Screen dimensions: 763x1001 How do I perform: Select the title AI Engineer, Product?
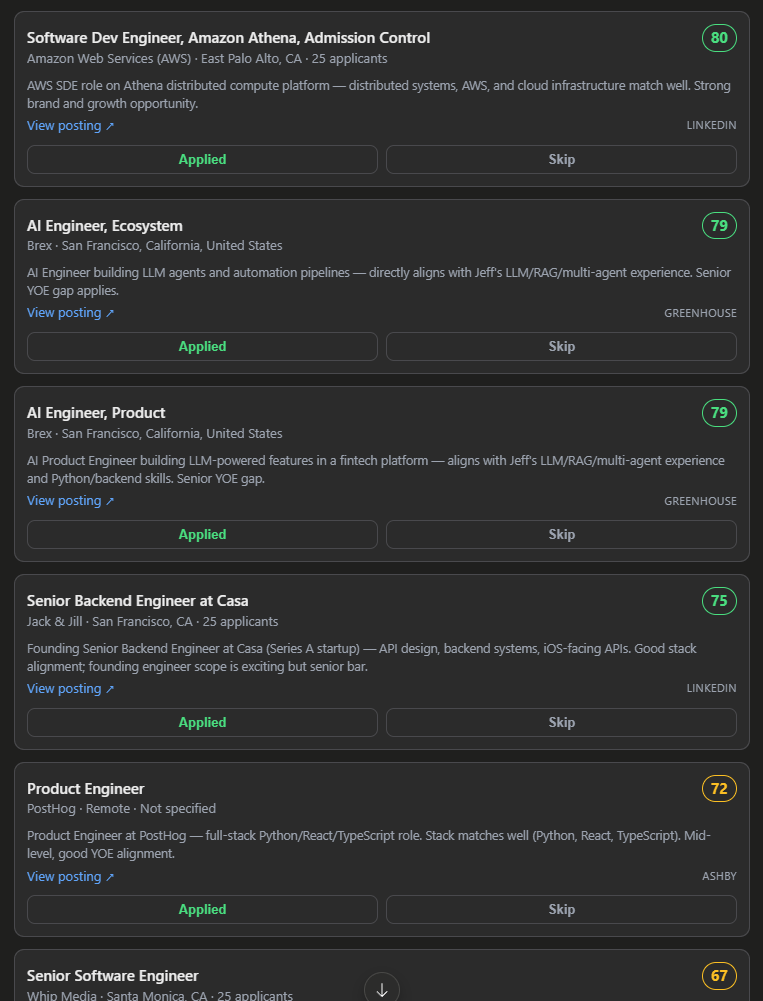coord(96,412)
